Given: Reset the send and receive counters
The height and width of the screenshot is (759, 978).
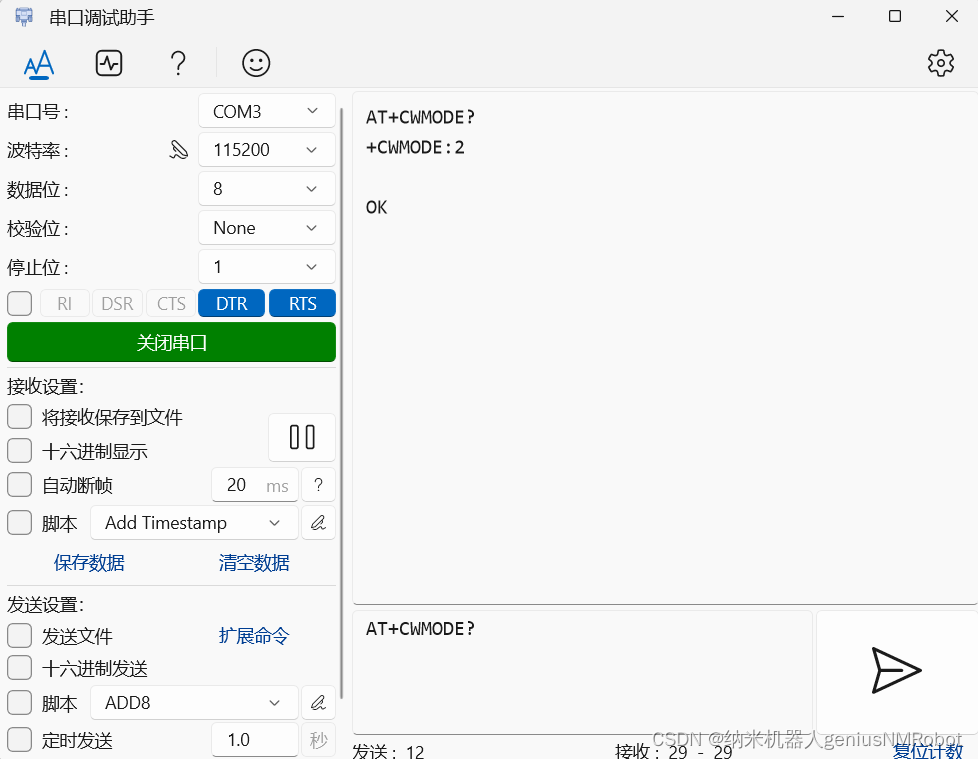Looking at the screenshot, I should 927,751.
